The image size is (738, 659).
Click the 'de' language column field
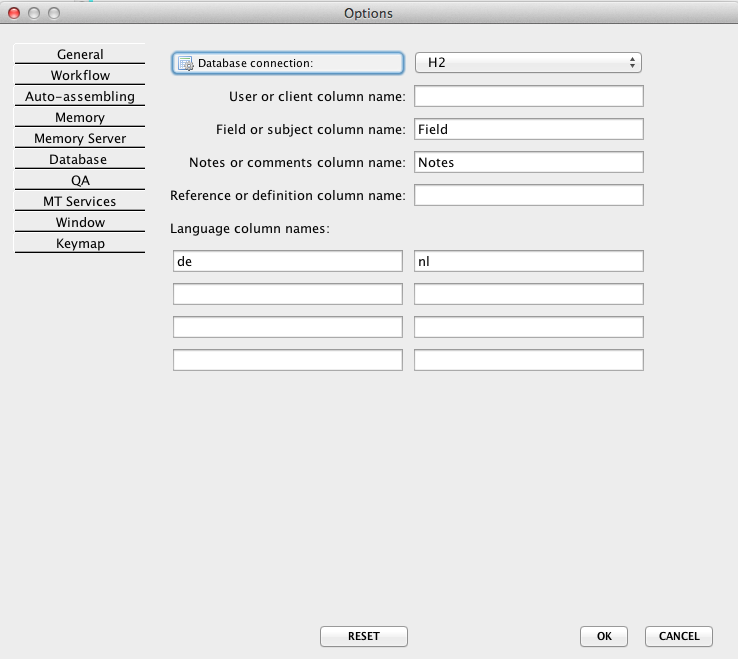[288, 261]
